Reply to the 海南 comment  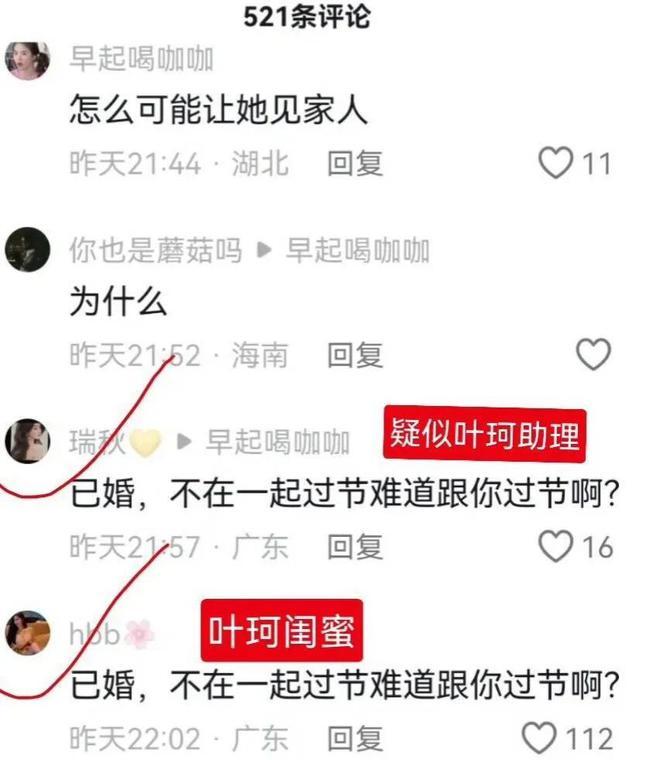[x=355, y=354]
